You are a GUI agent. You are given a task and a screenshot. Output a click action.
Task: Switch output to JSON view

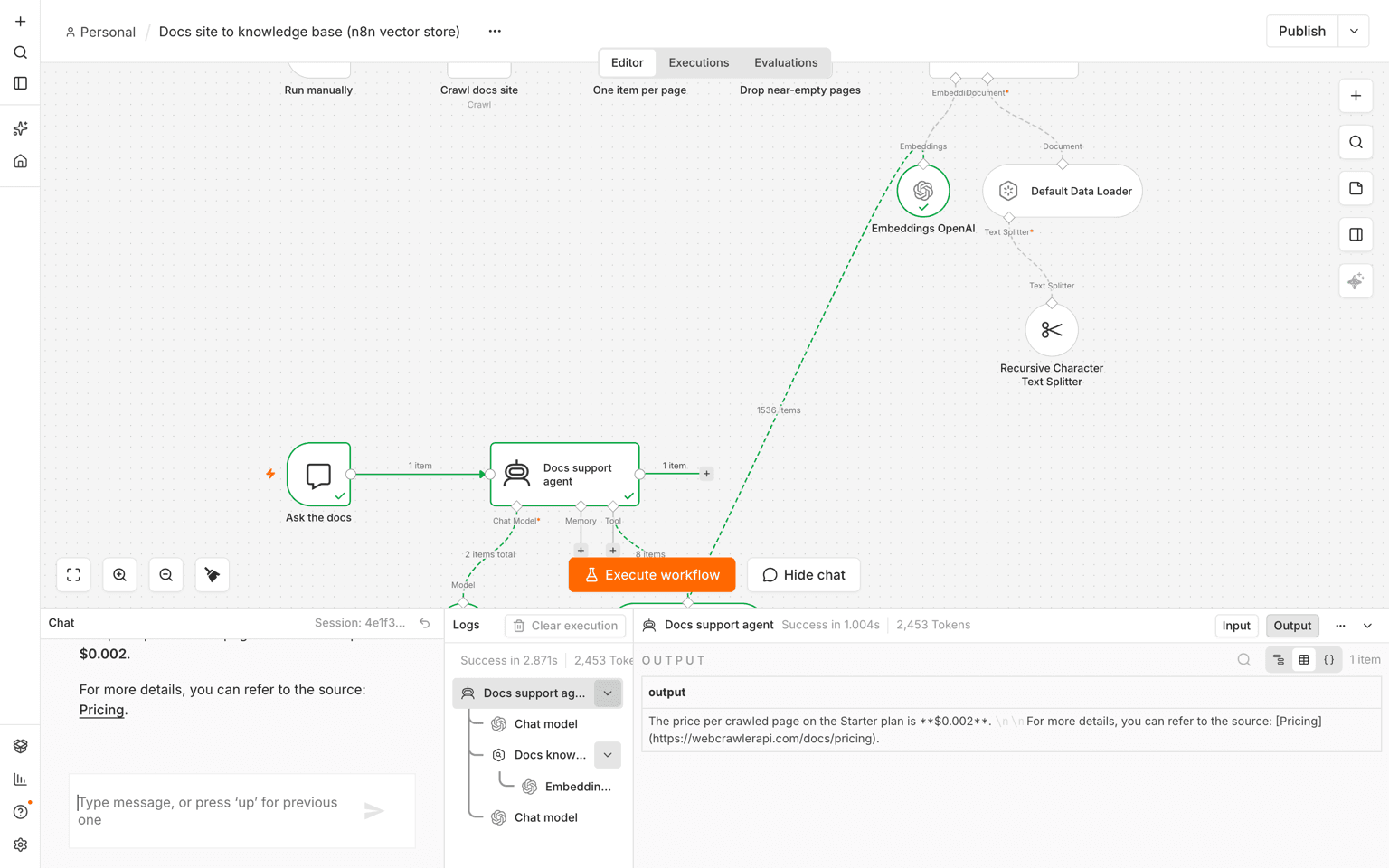pyautogui.click(x=1329, y=660)
